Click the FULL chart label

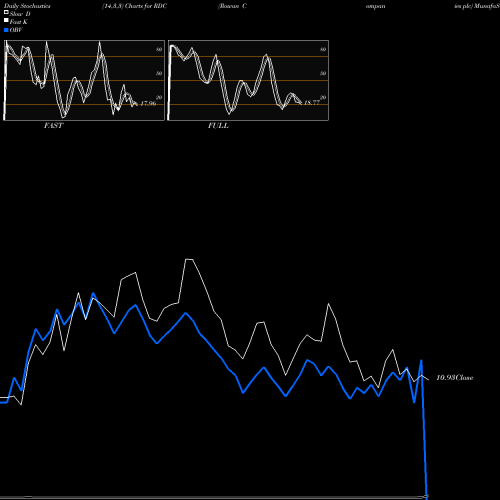tap(218, 126)
